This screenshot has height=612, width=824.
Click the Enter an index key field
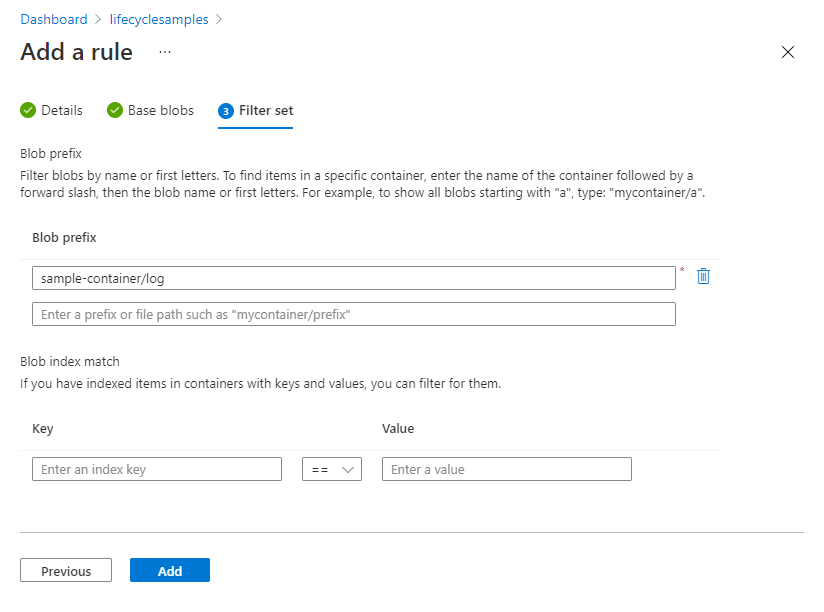click(x=156, y=468)
